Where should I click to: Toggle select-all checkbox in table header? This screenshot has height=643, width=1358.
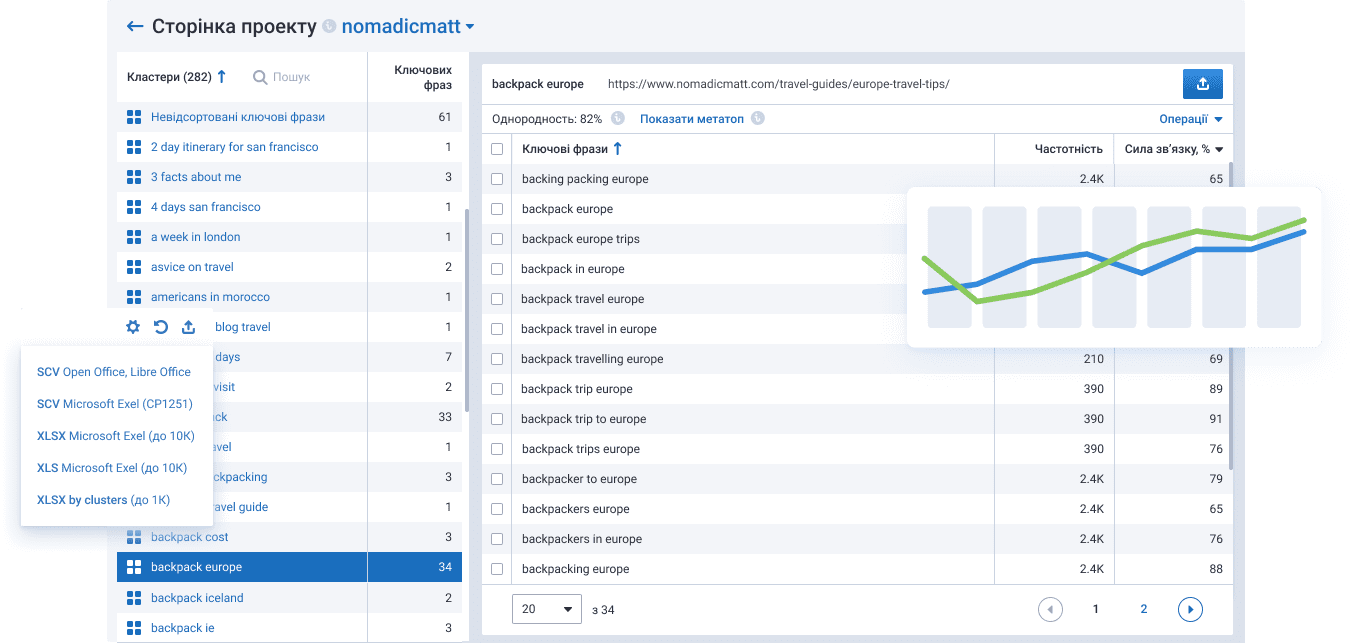497,149
